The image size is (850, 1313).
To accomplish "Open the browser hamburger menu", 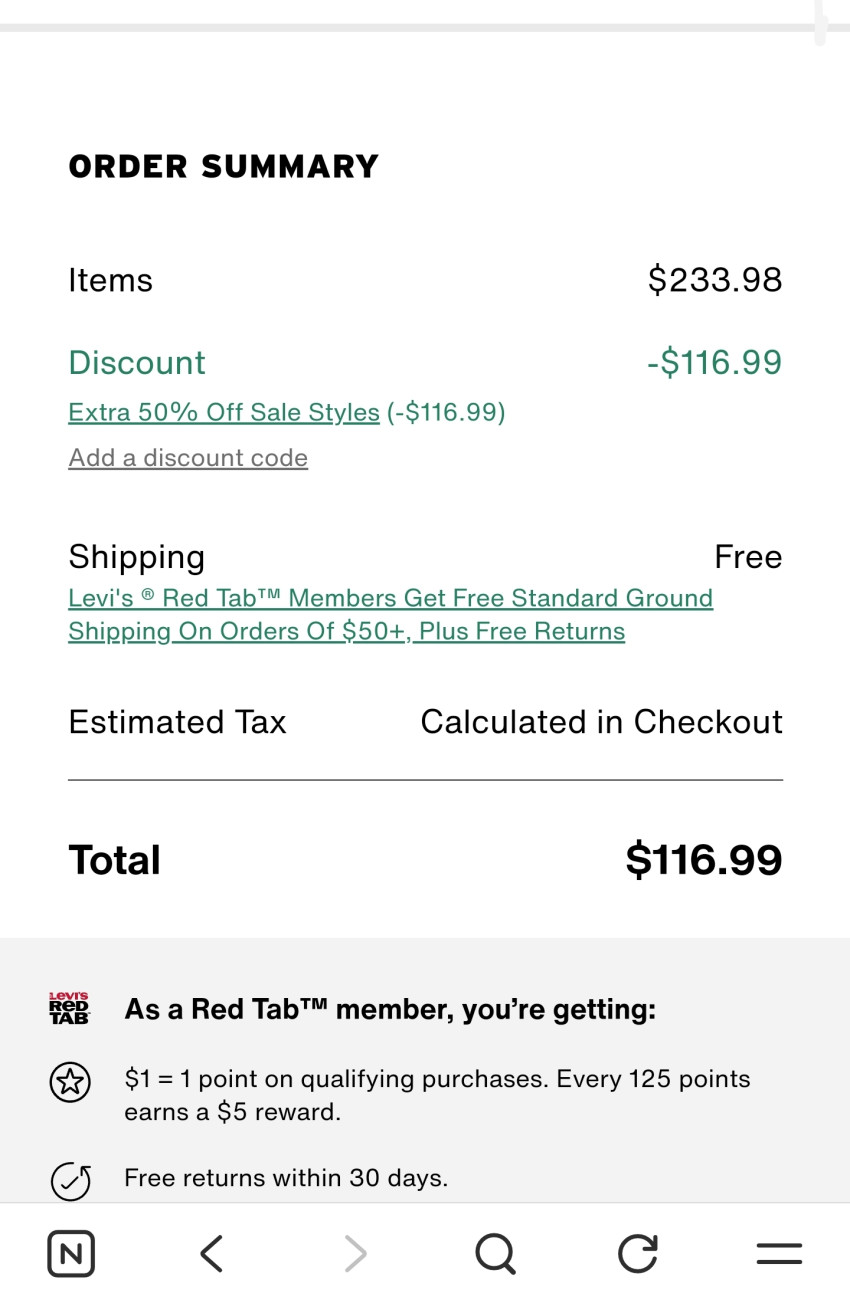I will 779,1253.
